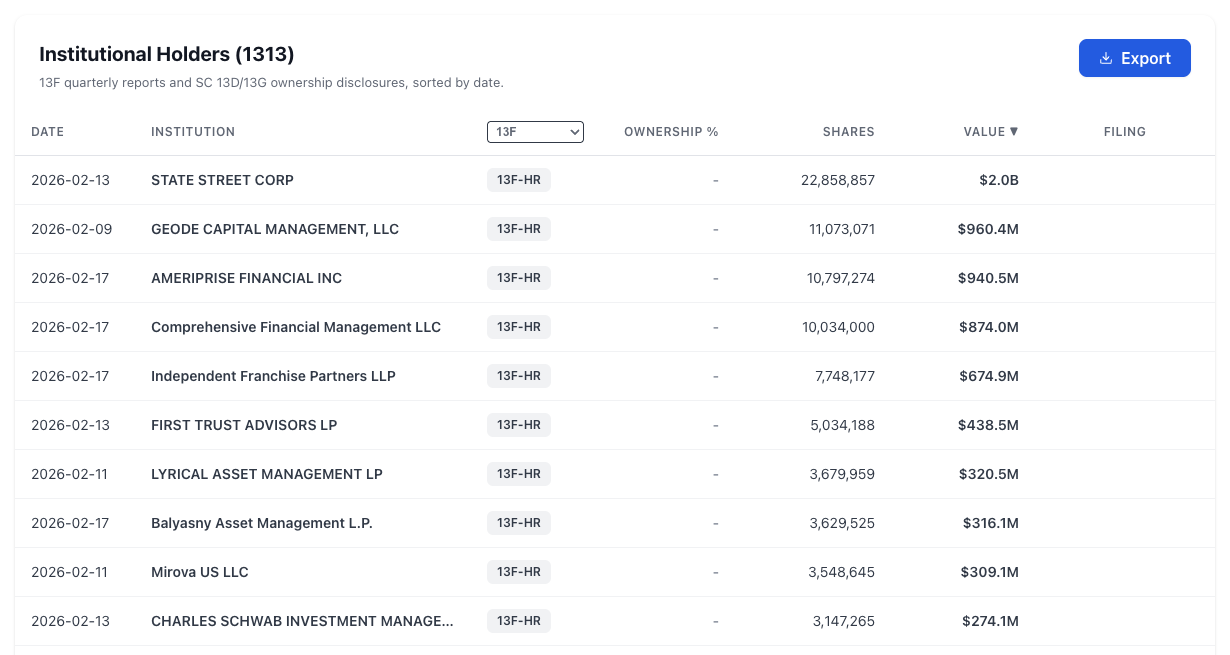Select GEODE CAPITAL MANAGEMENT, LLC row name
The width and height of the screenshot is (1230, 655).
[x=275, y=229]
